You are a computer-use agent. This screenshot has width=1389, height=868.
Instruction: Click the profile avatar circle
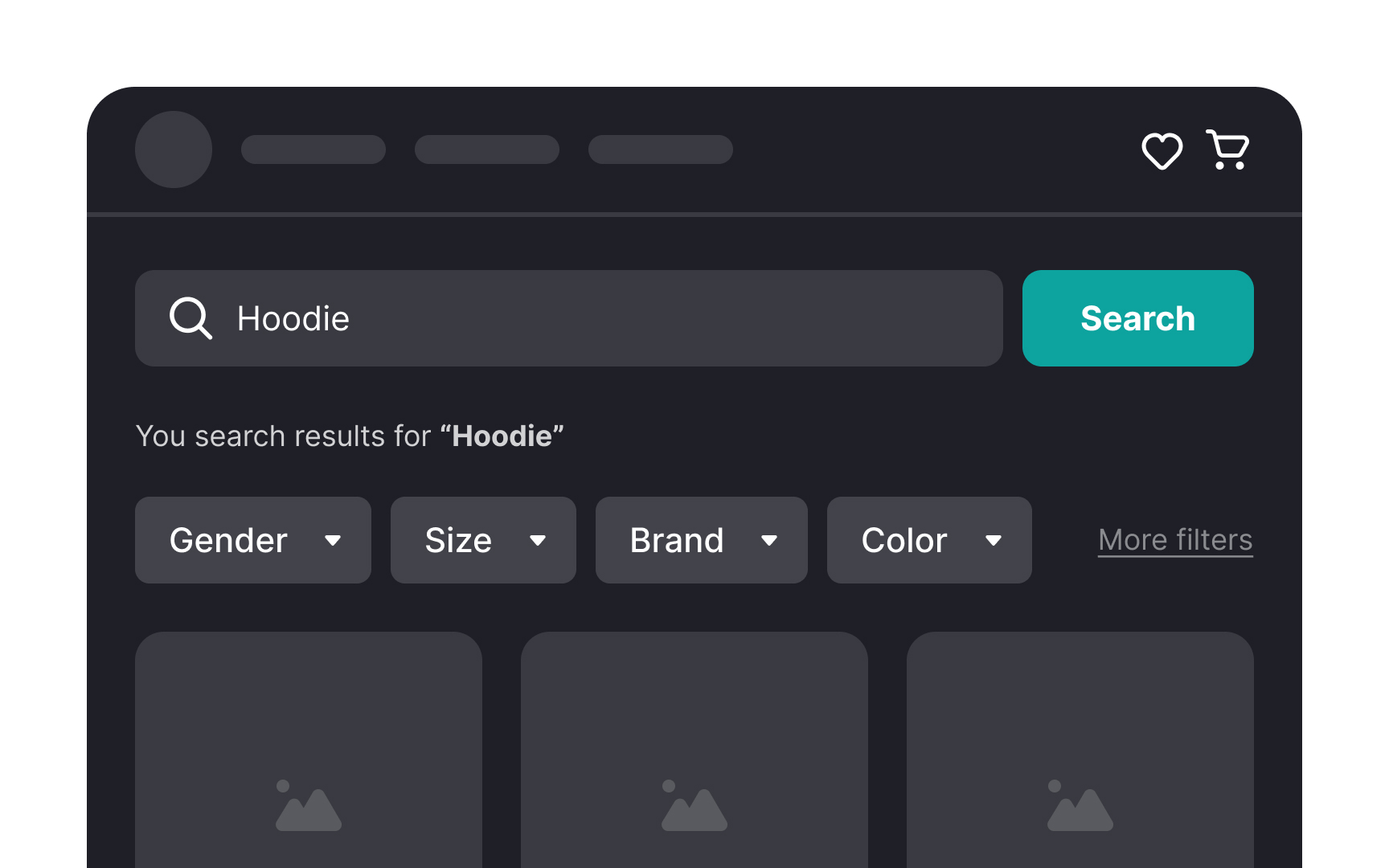point(174,149)
